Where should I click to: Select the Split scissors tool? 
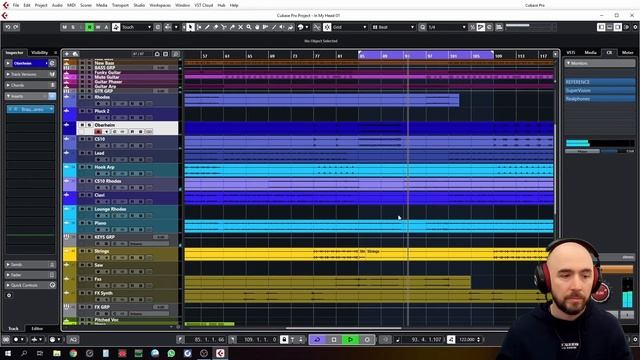tap(224, 27)
